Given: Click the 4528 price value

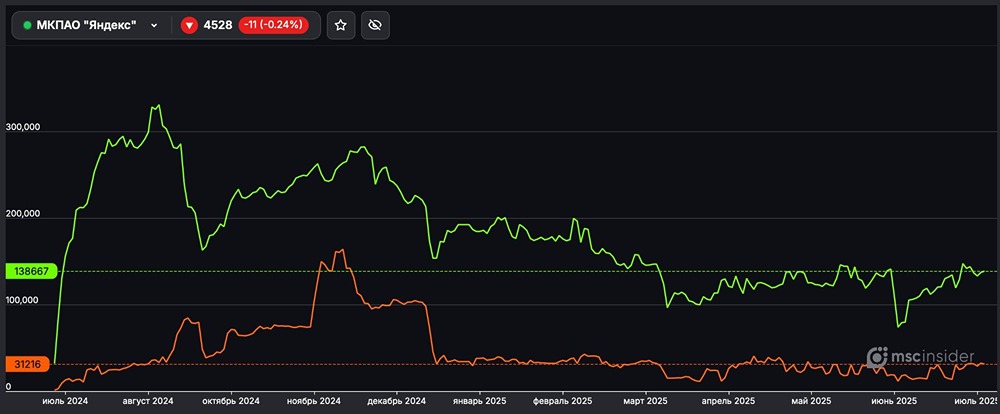Looking at the screenshot, I should [218, 25].
